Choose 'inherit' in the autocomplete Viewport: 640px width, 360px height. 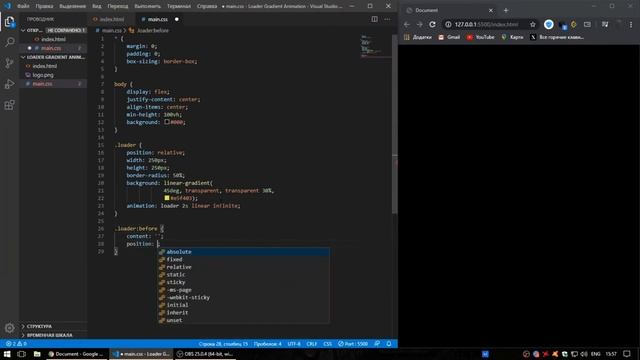tap(244, 313)
